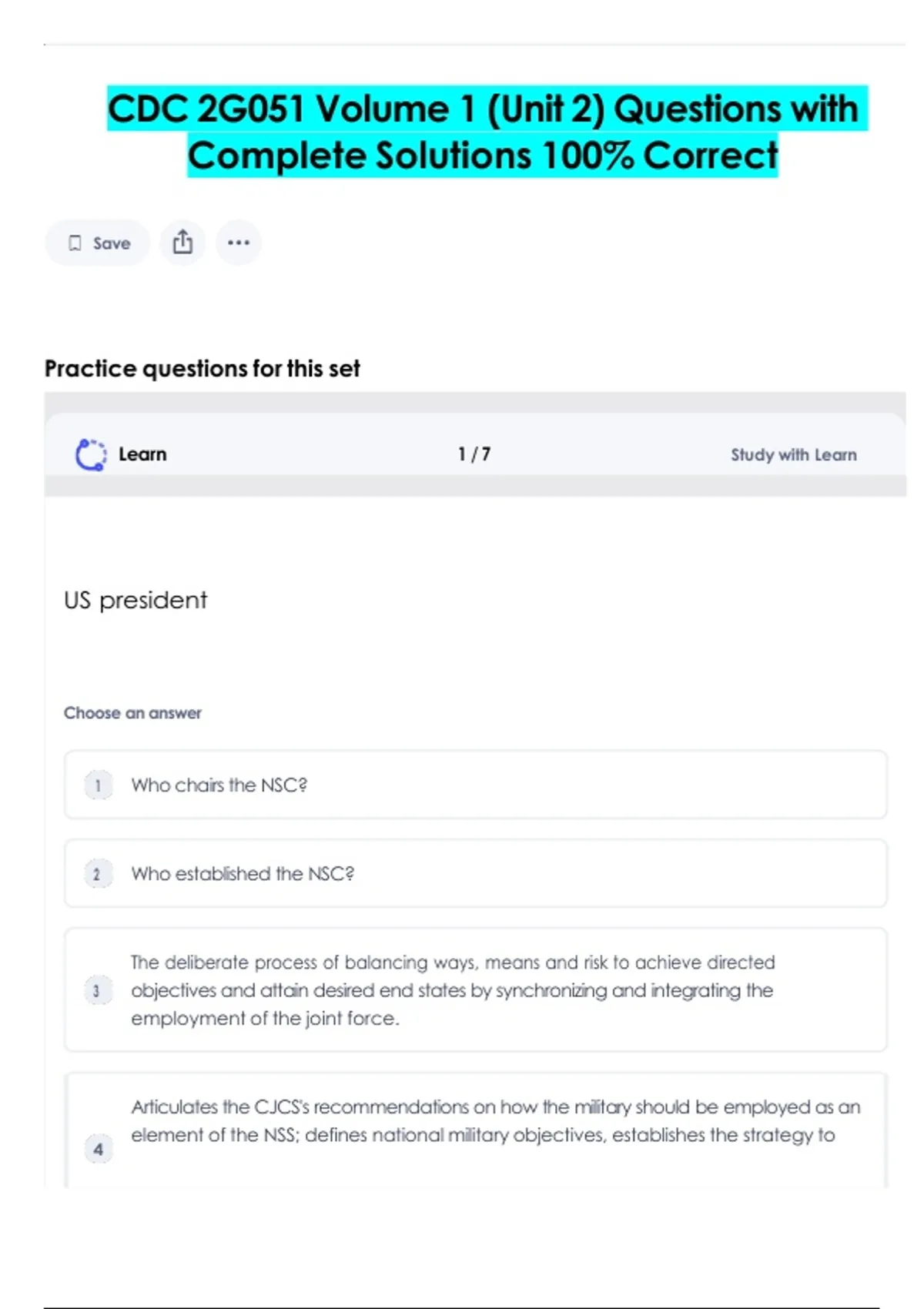Click the circular Learn mode icon
The width and height of the screenshot is (924, 1309).
(x=91, y=454)
